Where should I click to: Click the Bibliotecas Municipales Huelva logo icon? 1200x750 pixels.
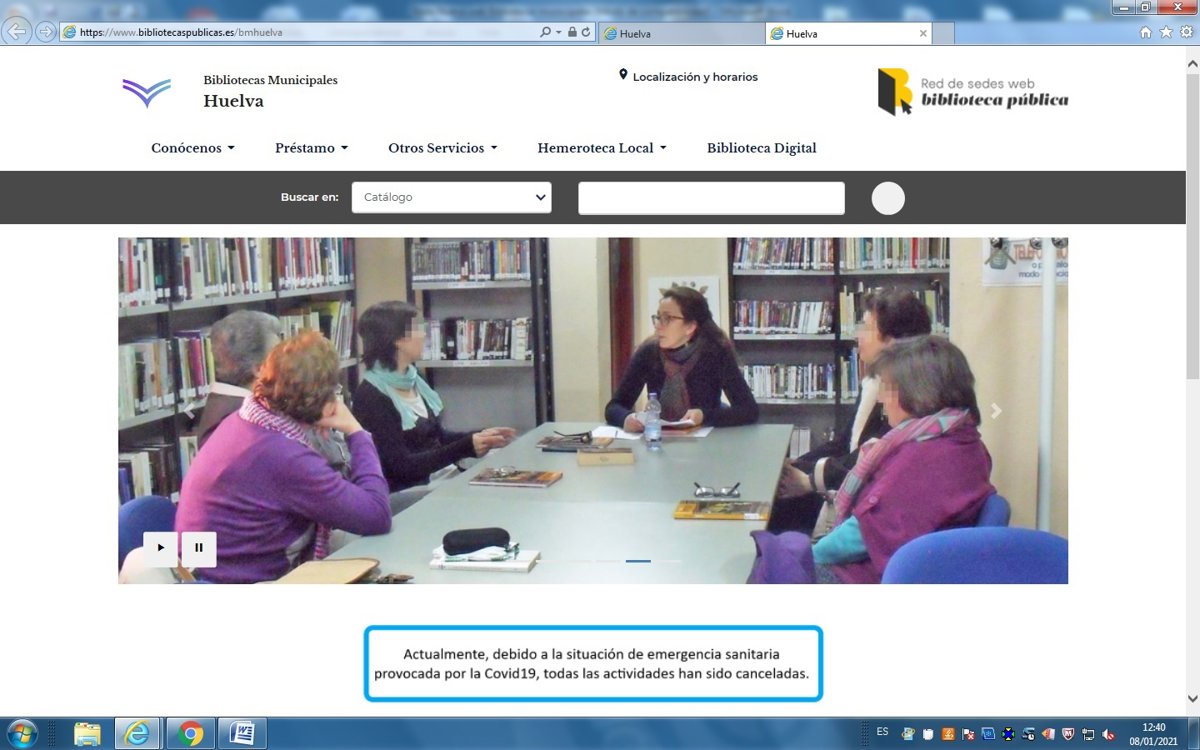click(x=146, y=92)
